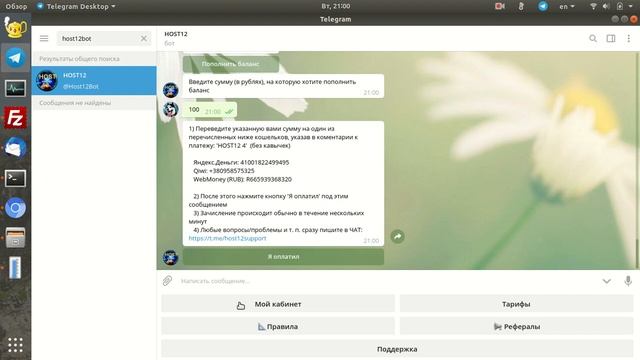Click the screen recording indicator in top bar
640x360 pixels.
click(500, 6)
